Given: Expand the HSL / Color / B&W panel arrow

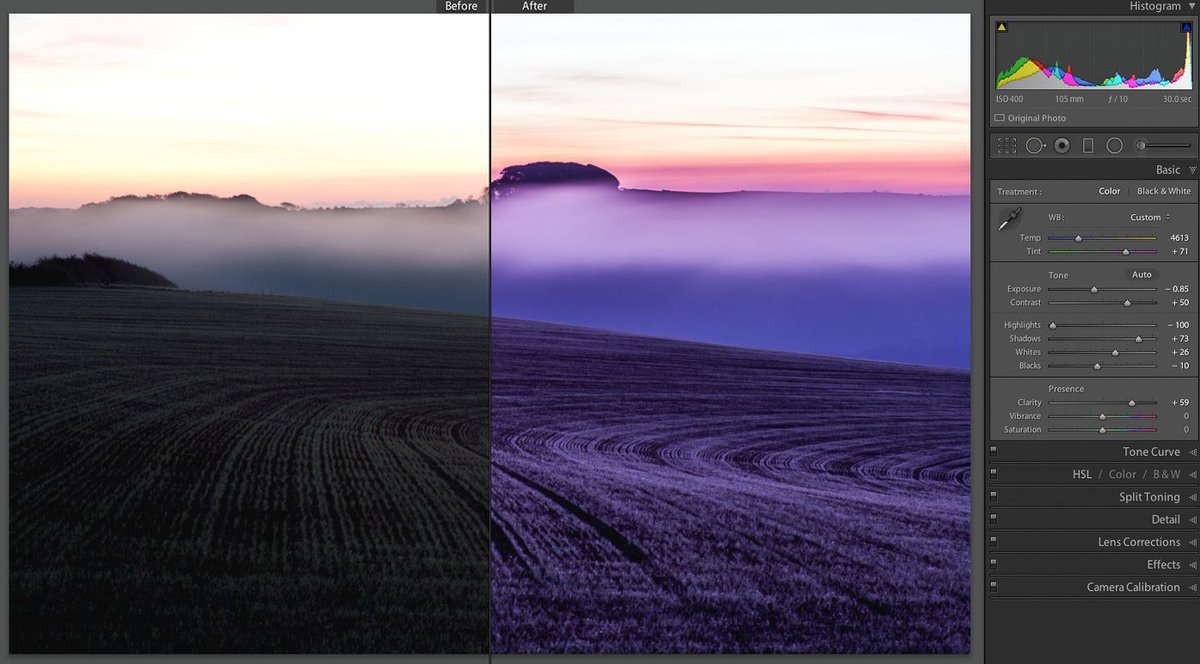Looking at the screenshot, I should pyautogui.click(x=1191, y=474).
